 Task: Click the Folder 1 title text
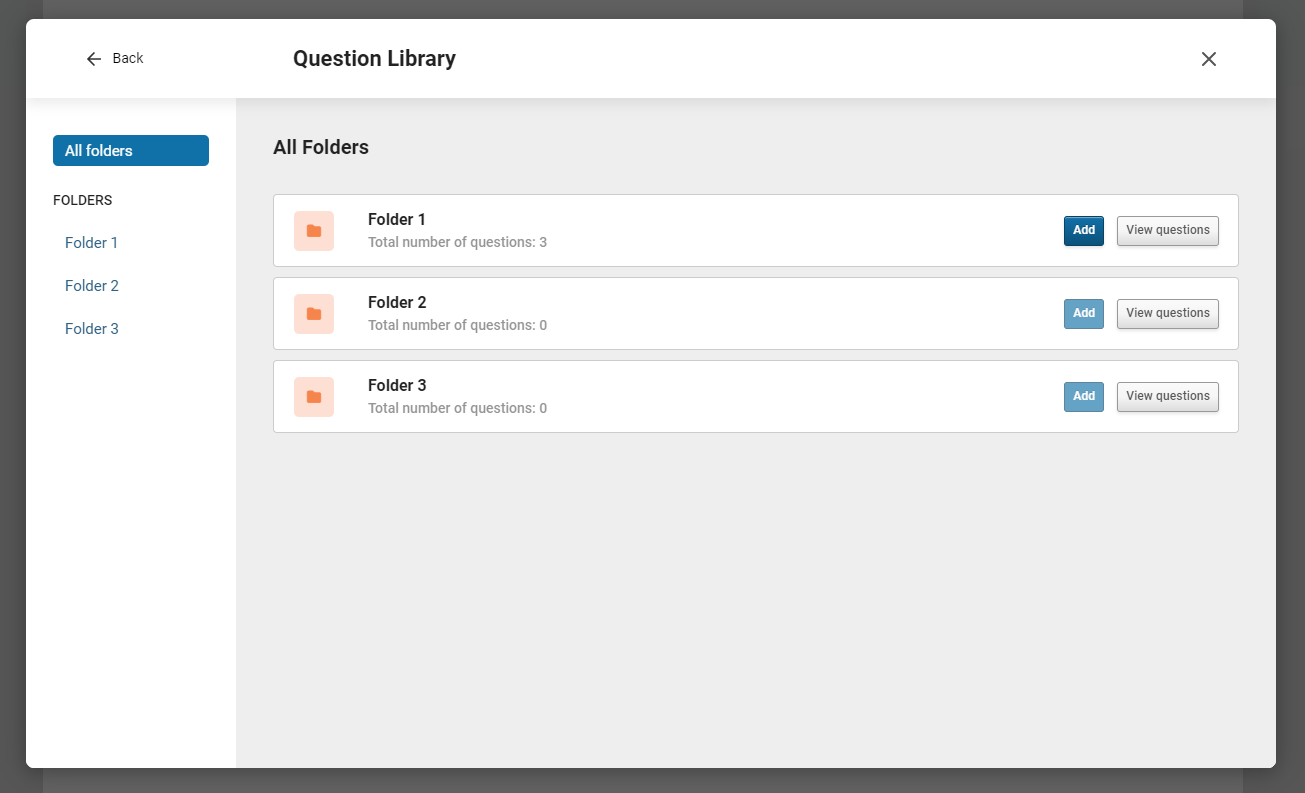[x=397, y=219]
